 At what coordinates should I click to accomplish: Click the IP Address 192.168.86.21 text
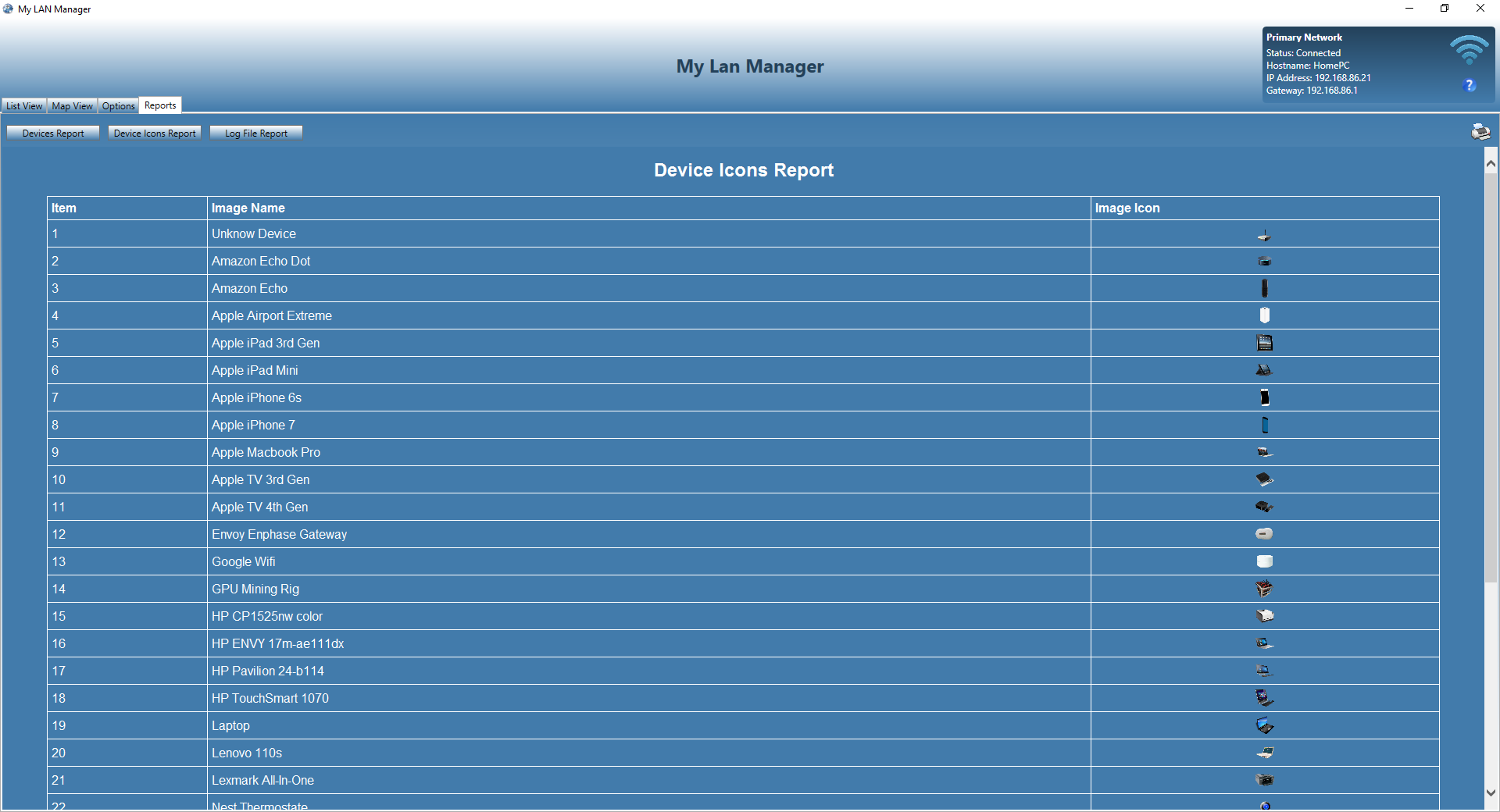pyautogui.click(x=1318, y=78)
